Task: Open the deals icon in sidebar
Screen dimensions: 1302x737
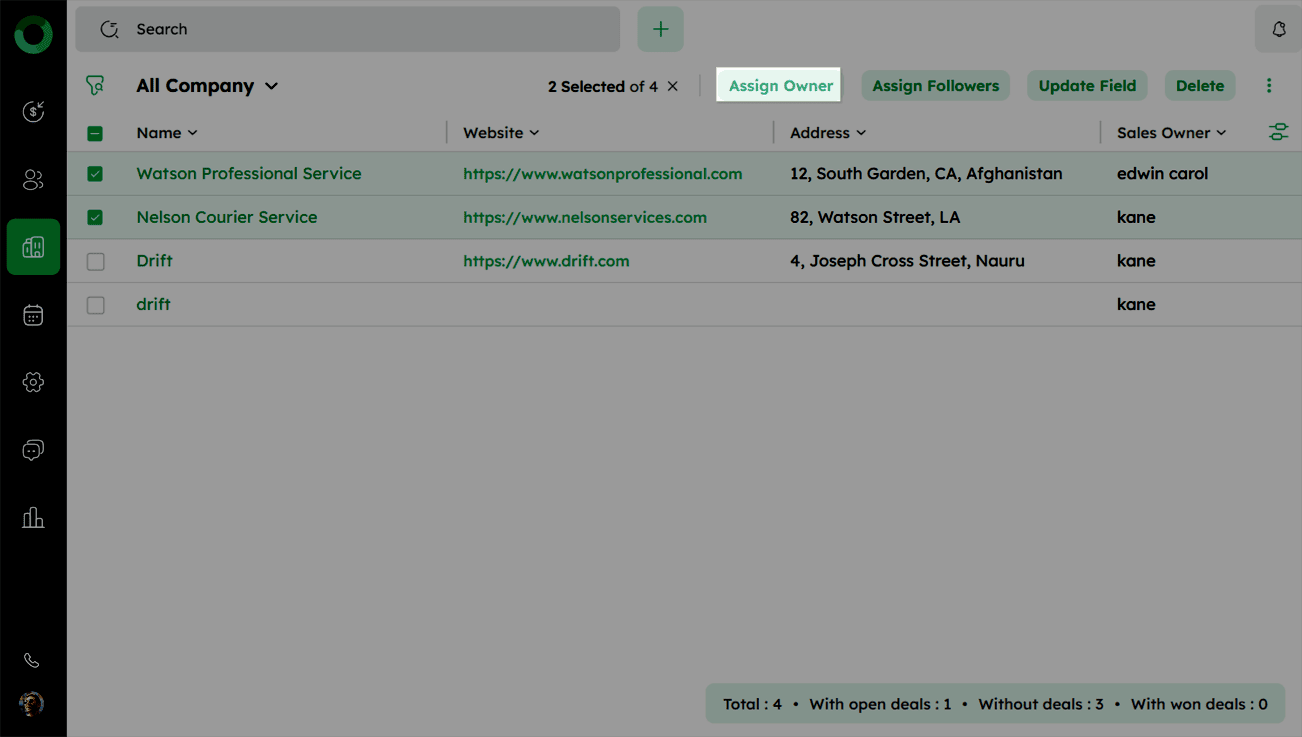Action: [x=33, y=111]
